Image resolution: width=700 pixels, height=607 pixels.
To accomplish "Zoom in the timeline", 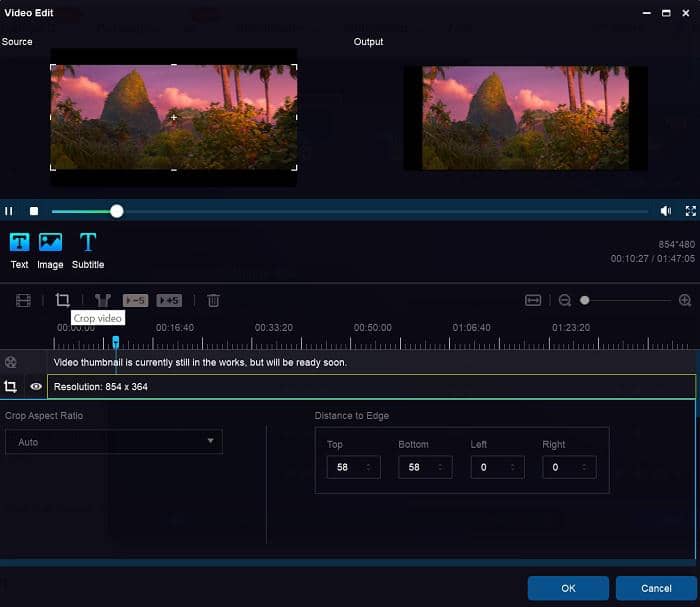I will point(685,300).
